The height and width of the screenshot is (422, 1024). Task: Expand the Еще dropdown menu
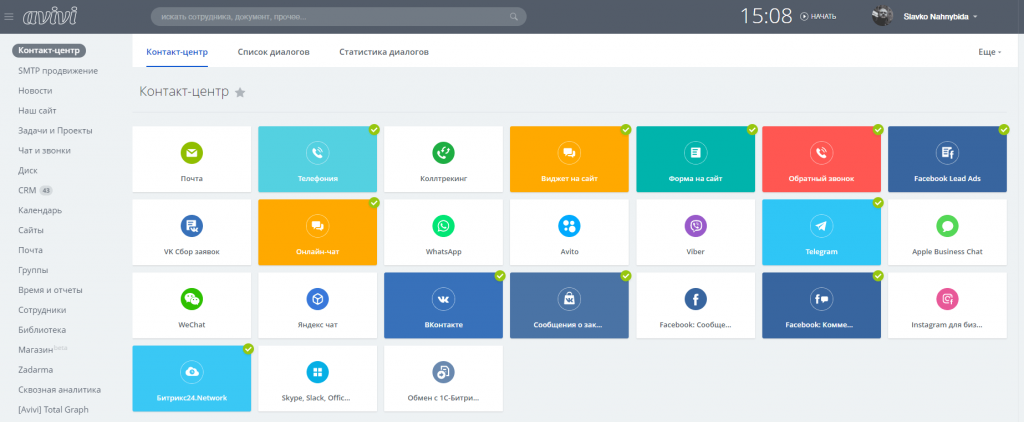(989, 52)
